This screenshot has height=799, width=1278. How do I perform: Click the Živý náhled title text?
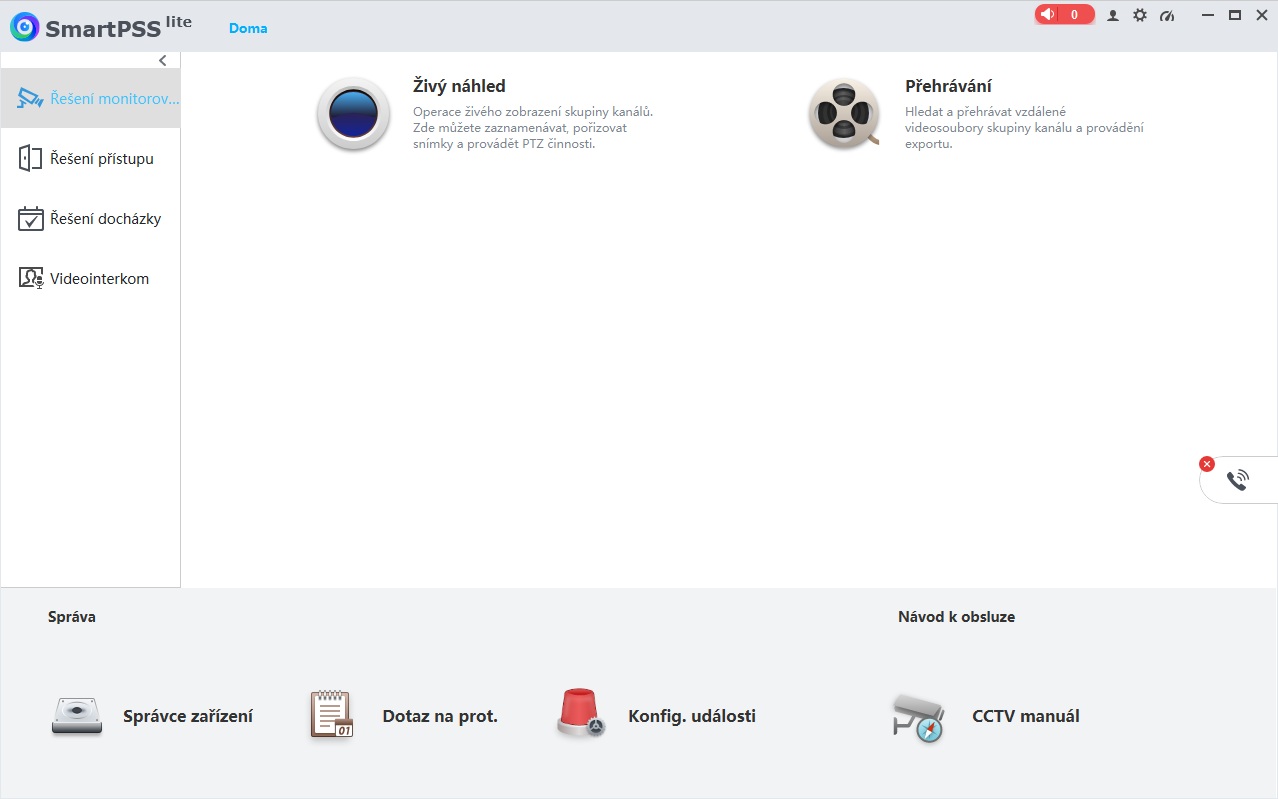[459, 87]
